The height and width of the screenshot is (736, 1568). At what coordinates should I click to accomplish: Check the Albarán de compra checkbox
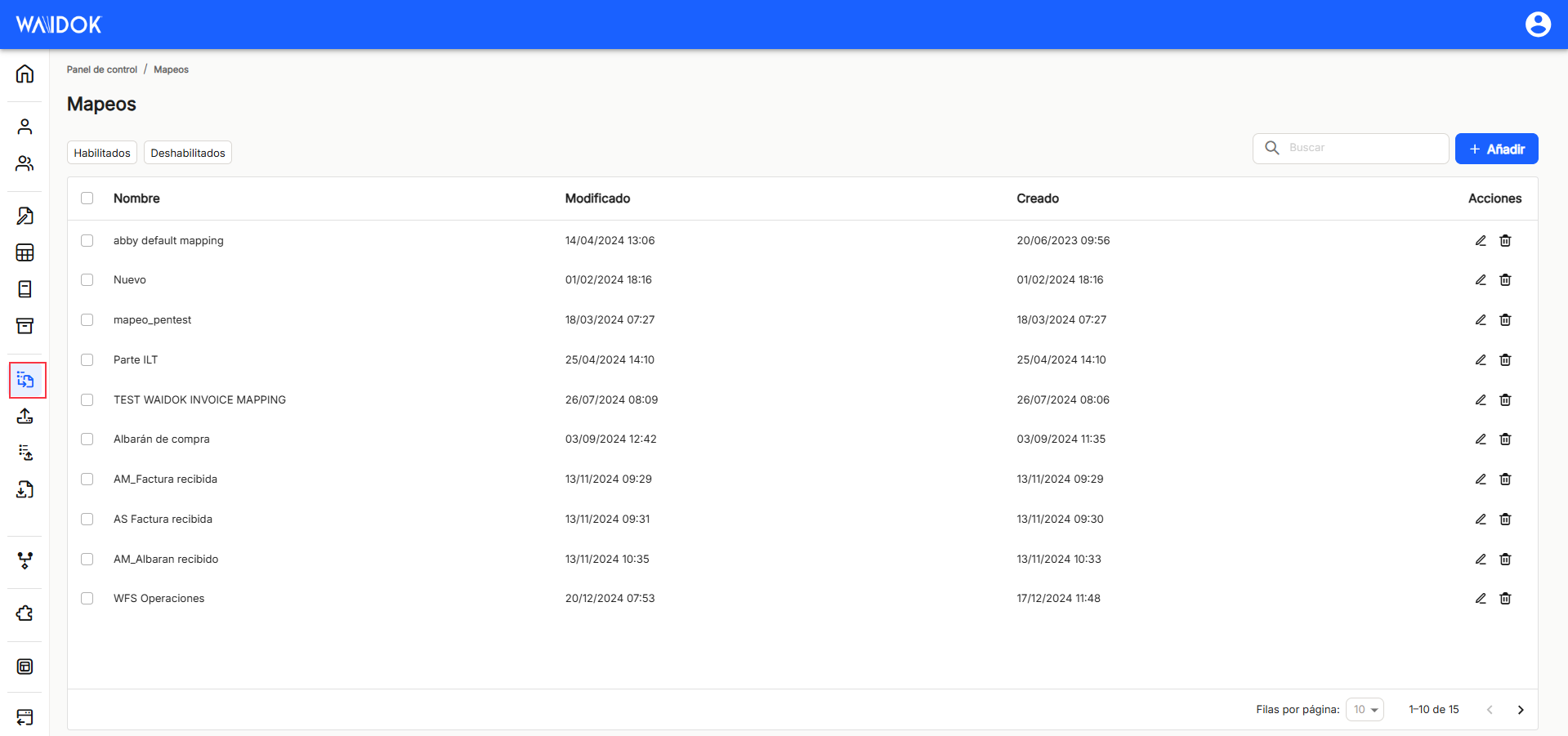point(87,439)
